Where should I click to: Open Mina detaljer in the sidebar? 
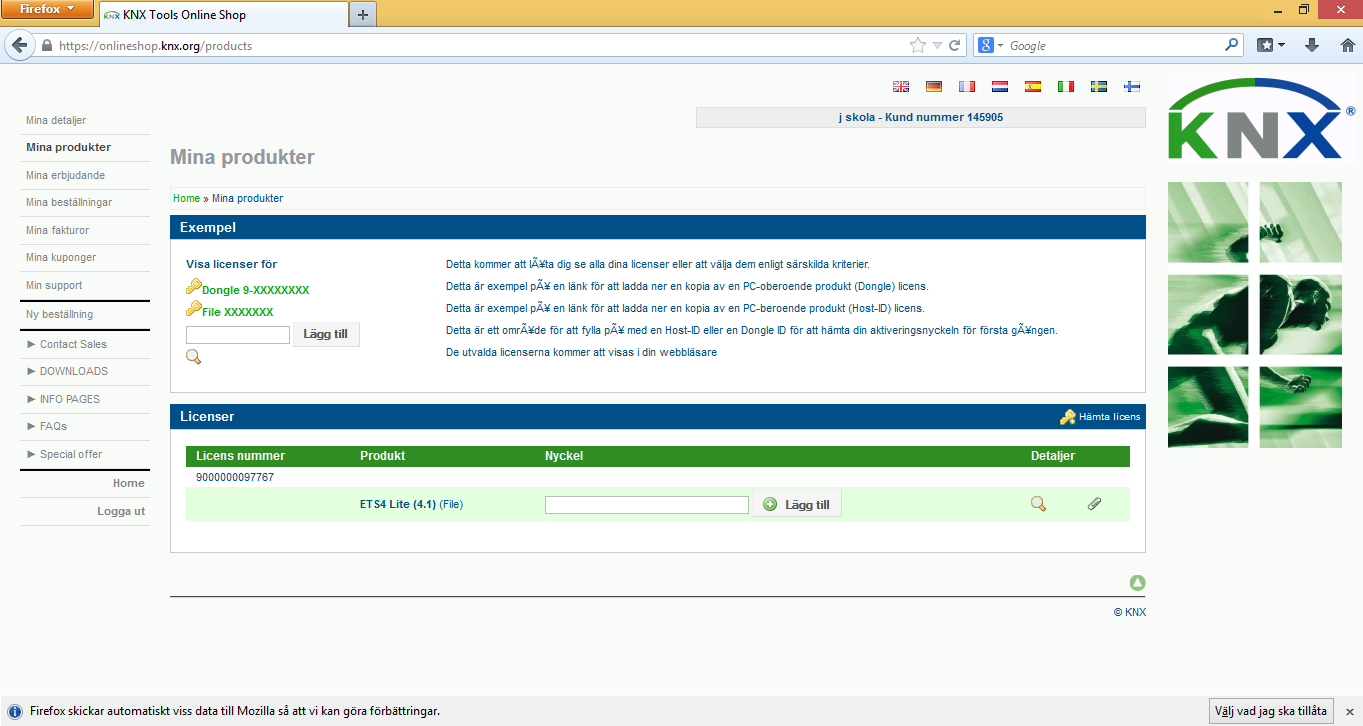(56, 120)
